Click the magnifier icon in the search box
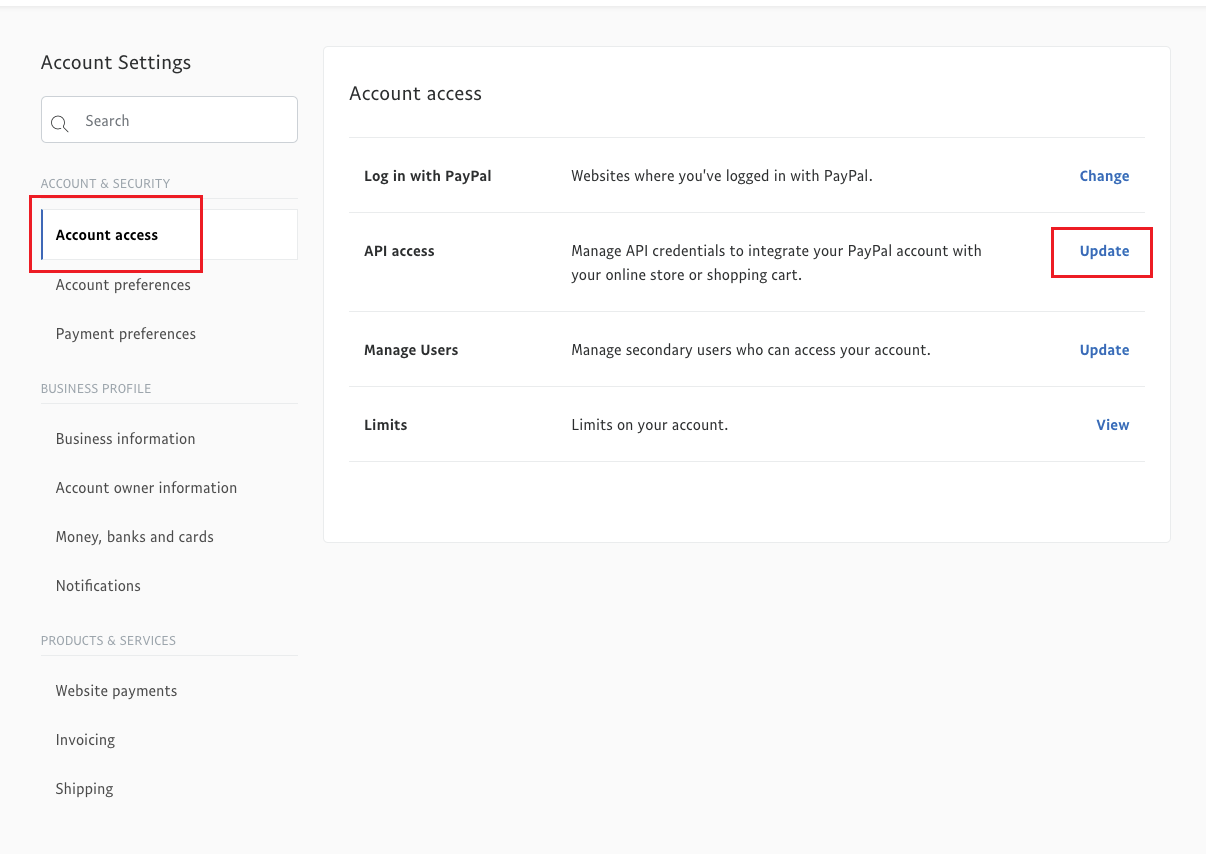Viewport: 1206px width, 854px height. coord(59,123)
